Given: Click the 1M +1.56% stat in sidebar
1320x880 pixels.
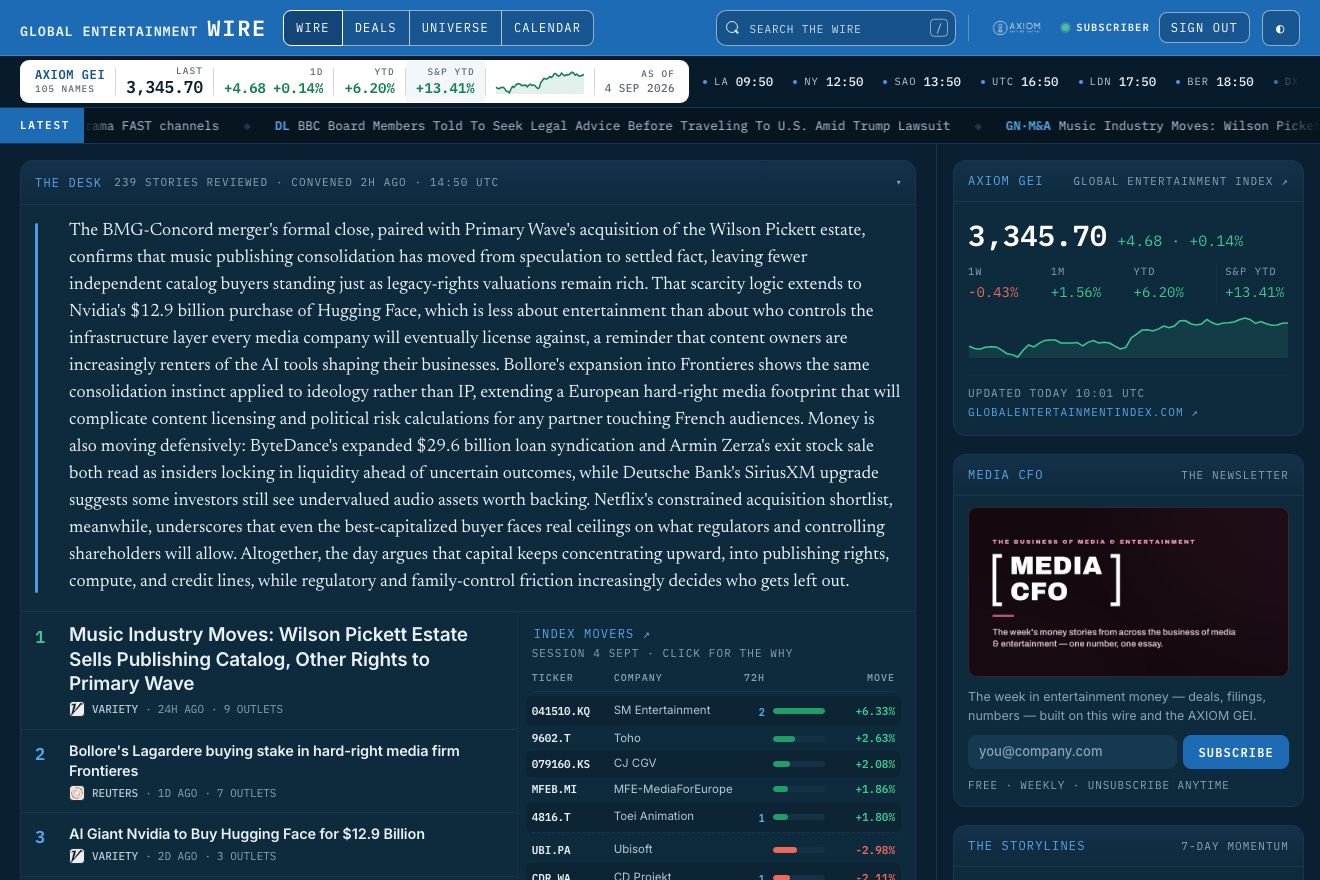Looking at the screenshot, I should pos(1076,283).
